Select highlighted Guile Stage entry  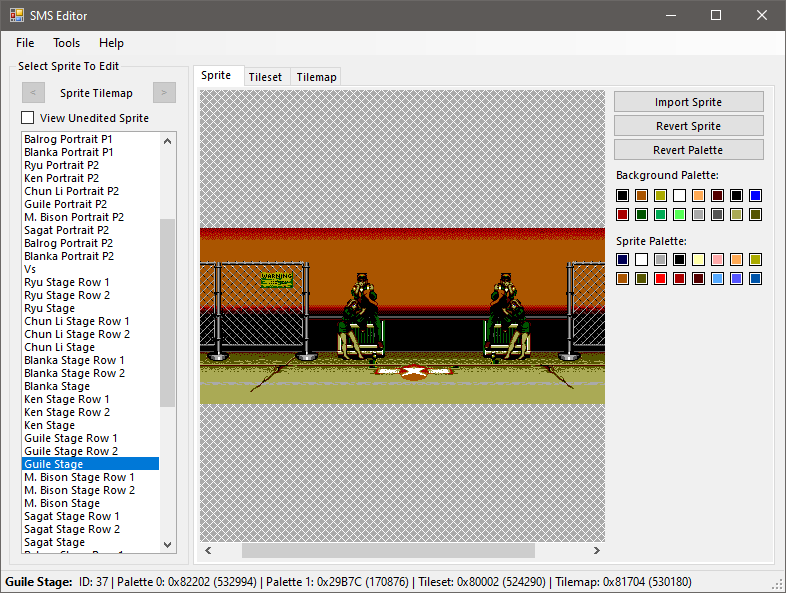click(91, 464)
